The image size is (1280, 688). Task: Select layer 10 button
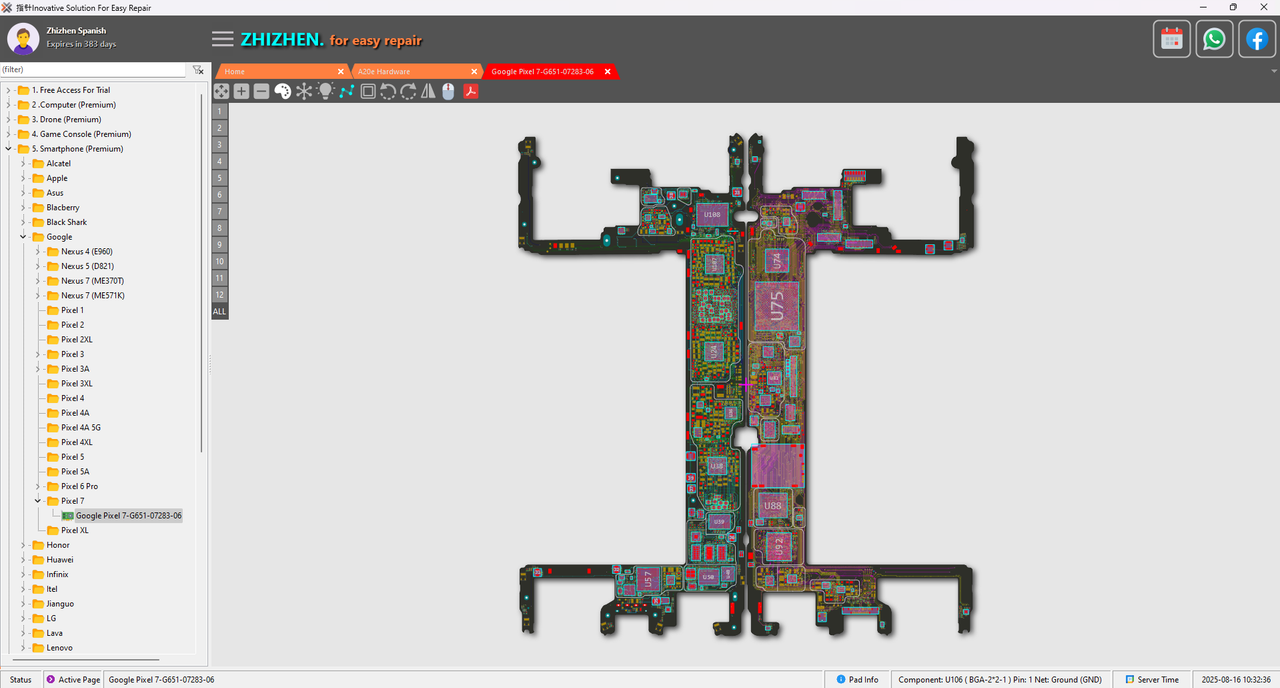[x=219, y=261]
